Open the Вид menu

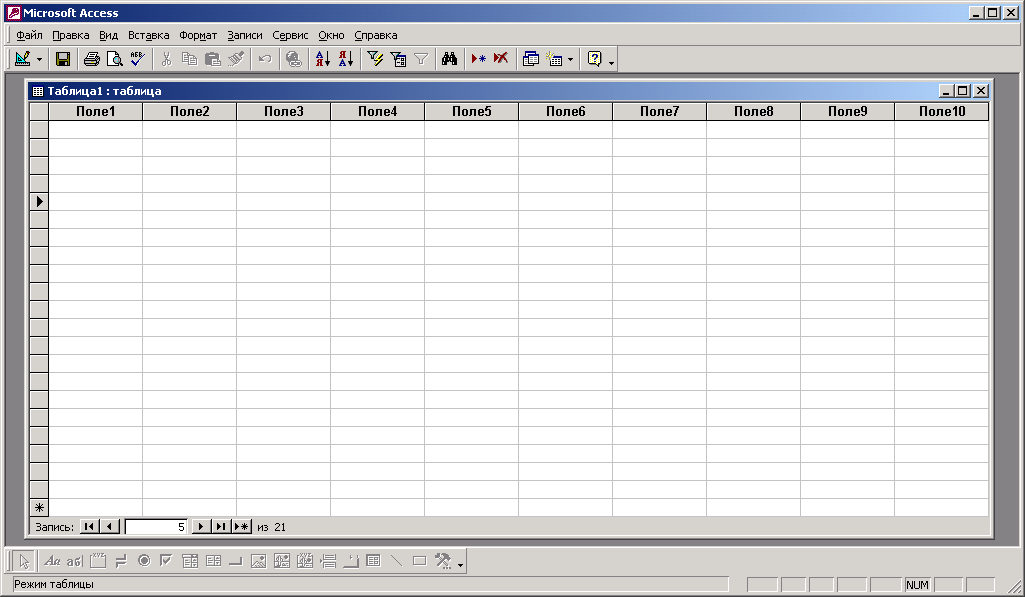(109, 35)
